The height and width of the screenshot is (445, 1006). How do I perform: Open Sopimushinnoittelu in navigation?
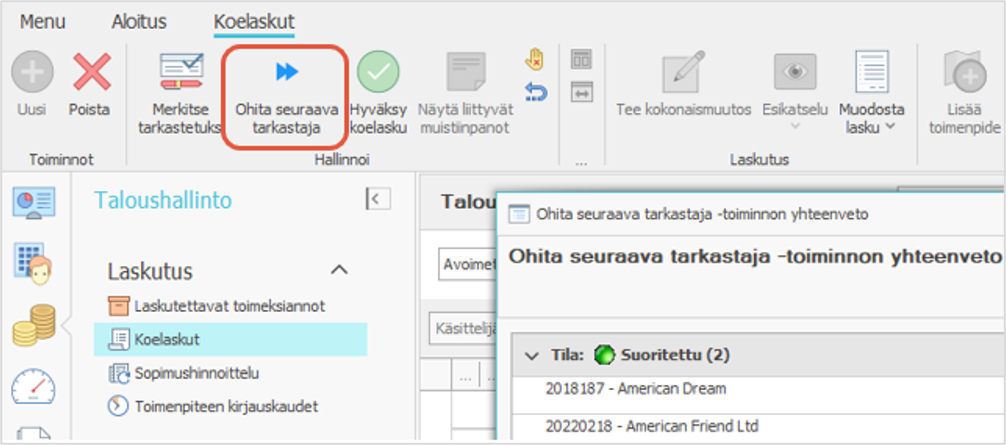(x=183, y=373)
